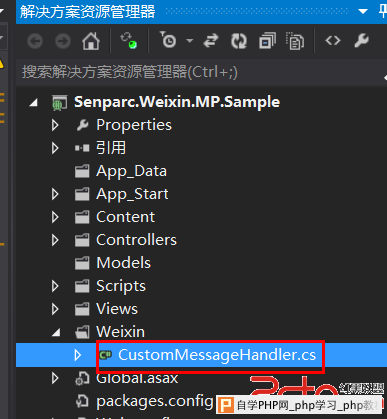Click the Refresh icon in toolbar
Image resolution: width=387 pixels, height=419 pixels.
[239, 41]
